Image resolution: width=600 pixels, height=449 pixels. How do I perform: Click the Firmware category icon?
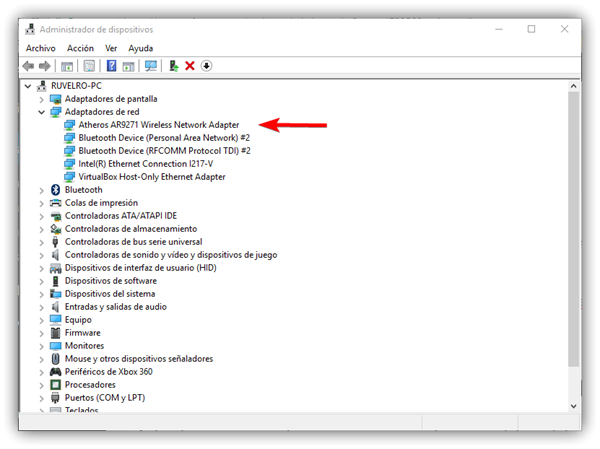(x=55, y=333)
